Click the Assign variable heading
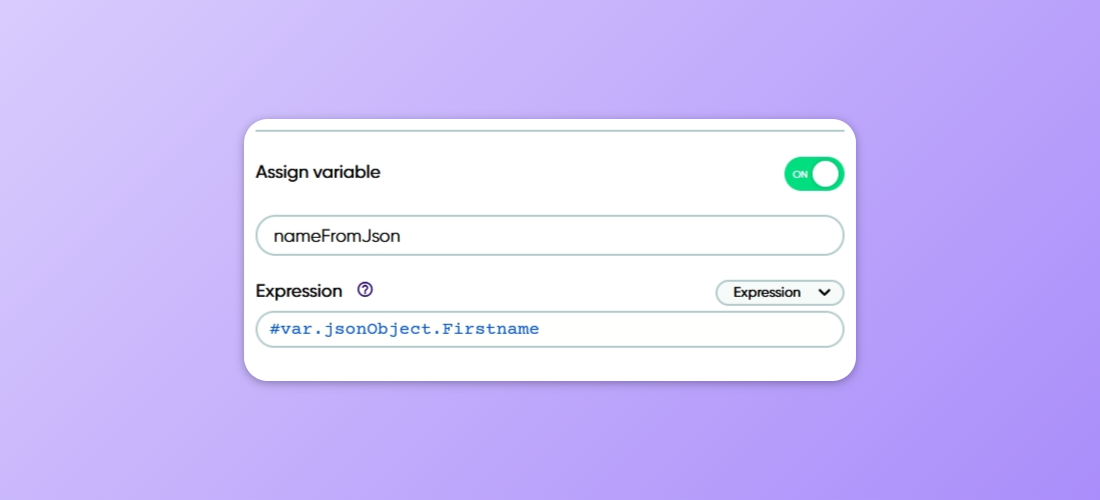 pyautogui.click(x=318, y=172)
